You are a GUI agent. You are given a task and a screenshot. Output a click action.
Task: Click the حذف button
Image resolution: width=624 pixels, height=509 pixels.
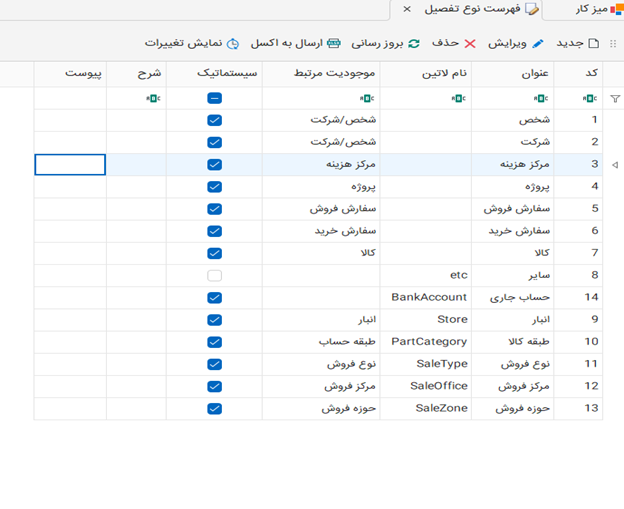click(x=454, y=43)
